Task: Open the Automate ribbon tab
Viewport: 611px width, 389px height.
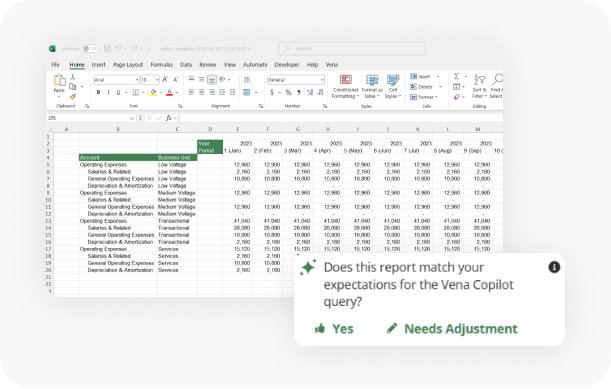Action: point(255,65)
